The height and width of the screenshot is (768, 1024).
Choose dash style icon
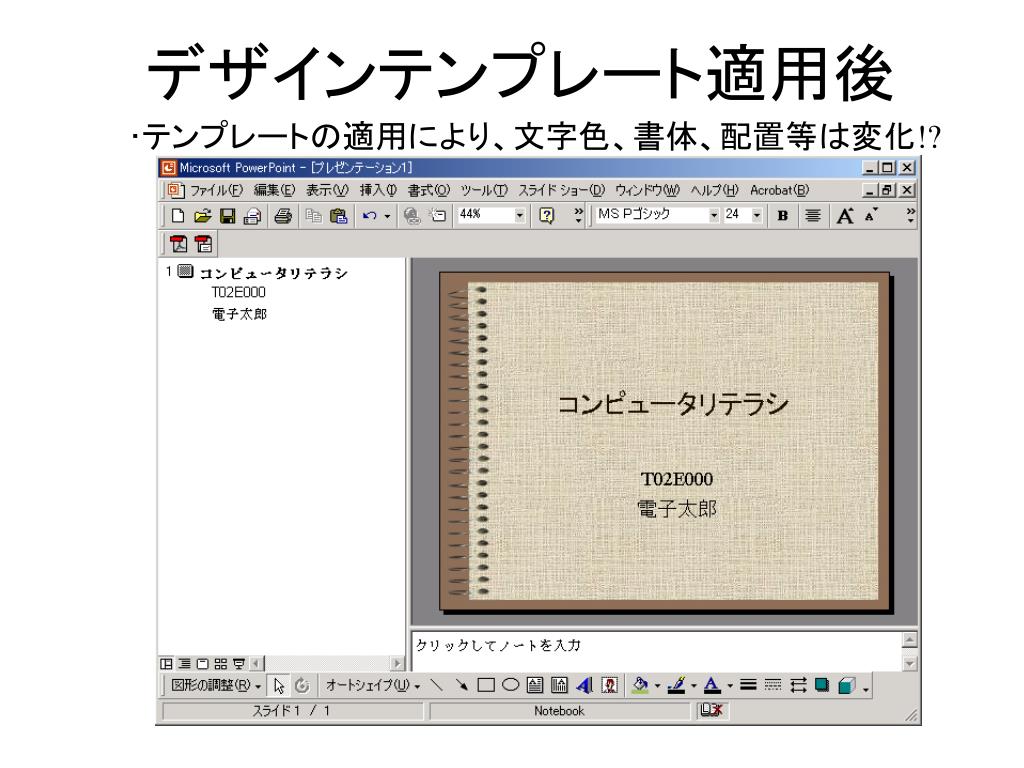tap(773, 684)
